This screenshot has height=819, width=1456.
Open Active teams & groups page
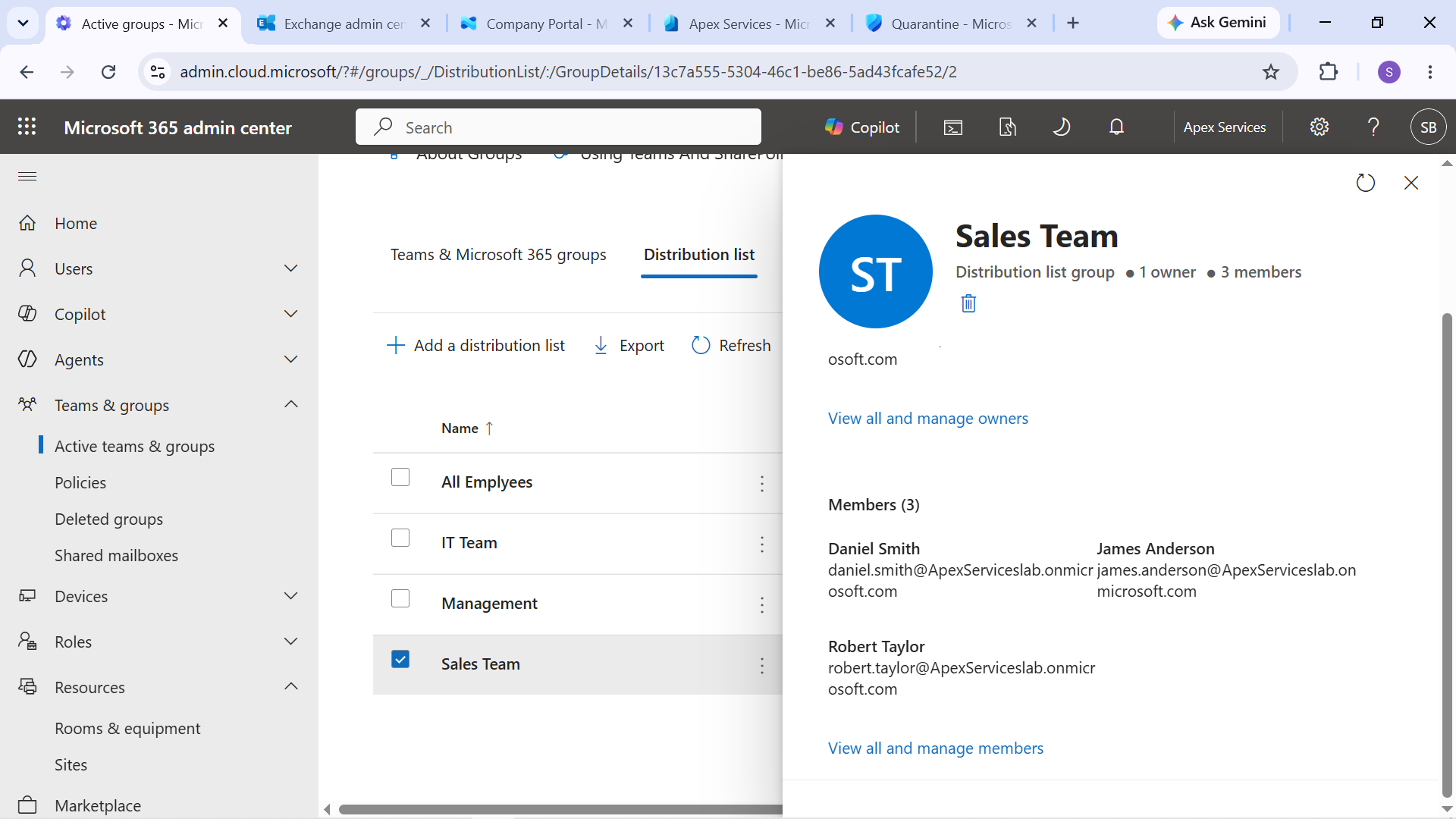coord(134,446)
